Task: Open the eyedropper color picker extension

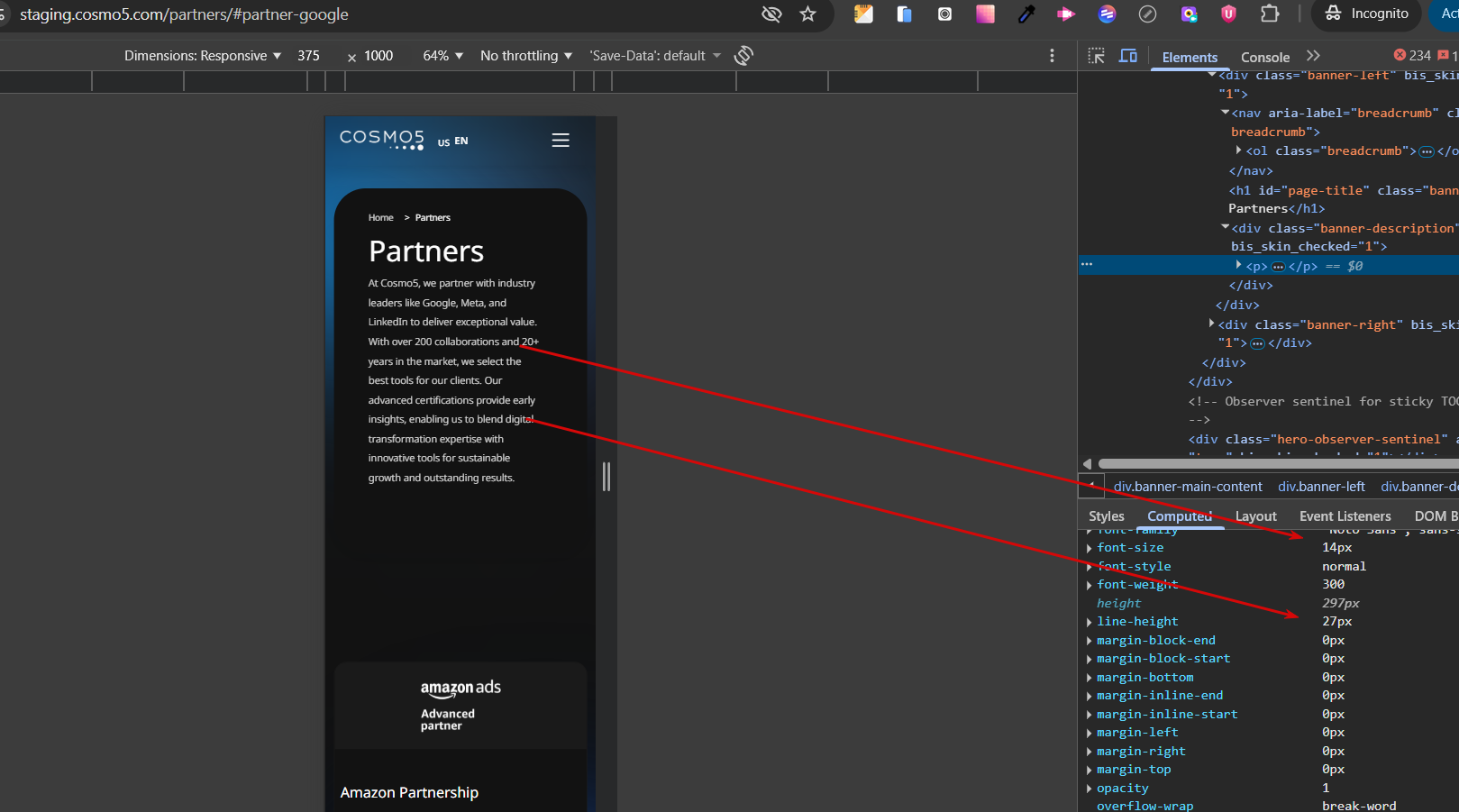Action: (1026, 14)
